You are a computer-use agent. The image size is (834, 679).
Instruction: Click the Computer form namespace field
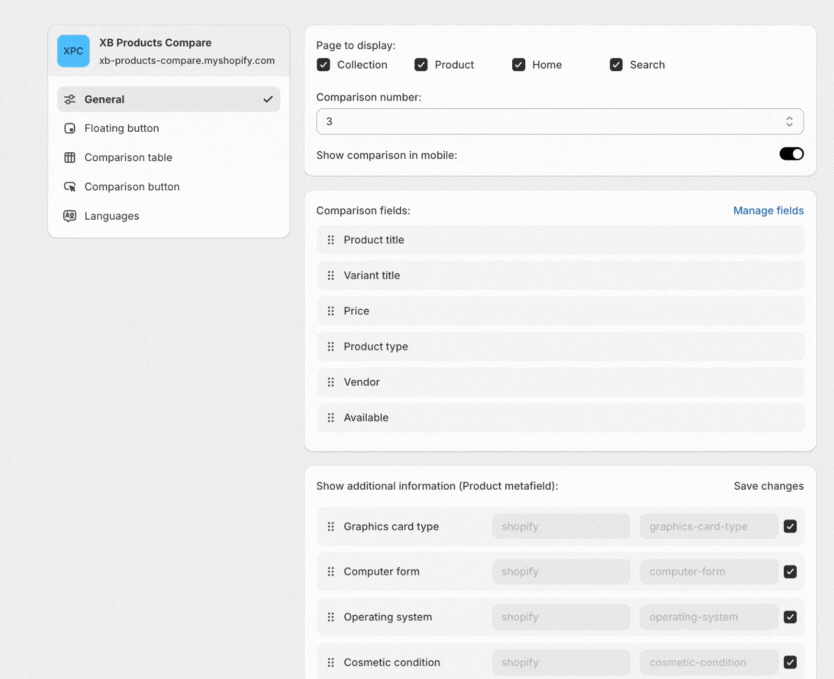tap(560, 572)
